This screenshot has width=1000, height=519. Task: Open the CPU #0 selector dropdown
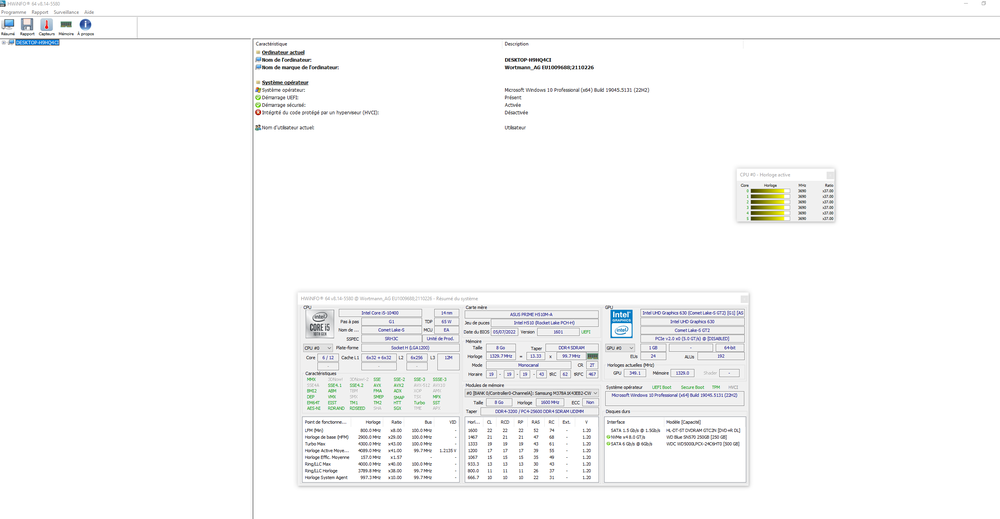click(318, 348)
